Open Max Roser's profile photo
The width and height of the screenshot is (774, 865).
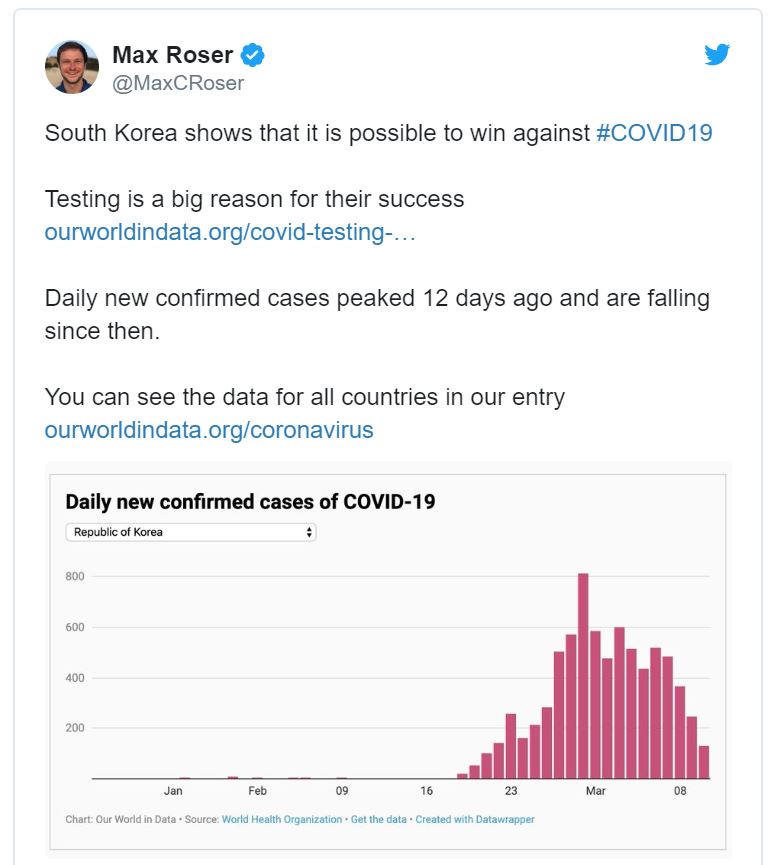click(72, 67)
